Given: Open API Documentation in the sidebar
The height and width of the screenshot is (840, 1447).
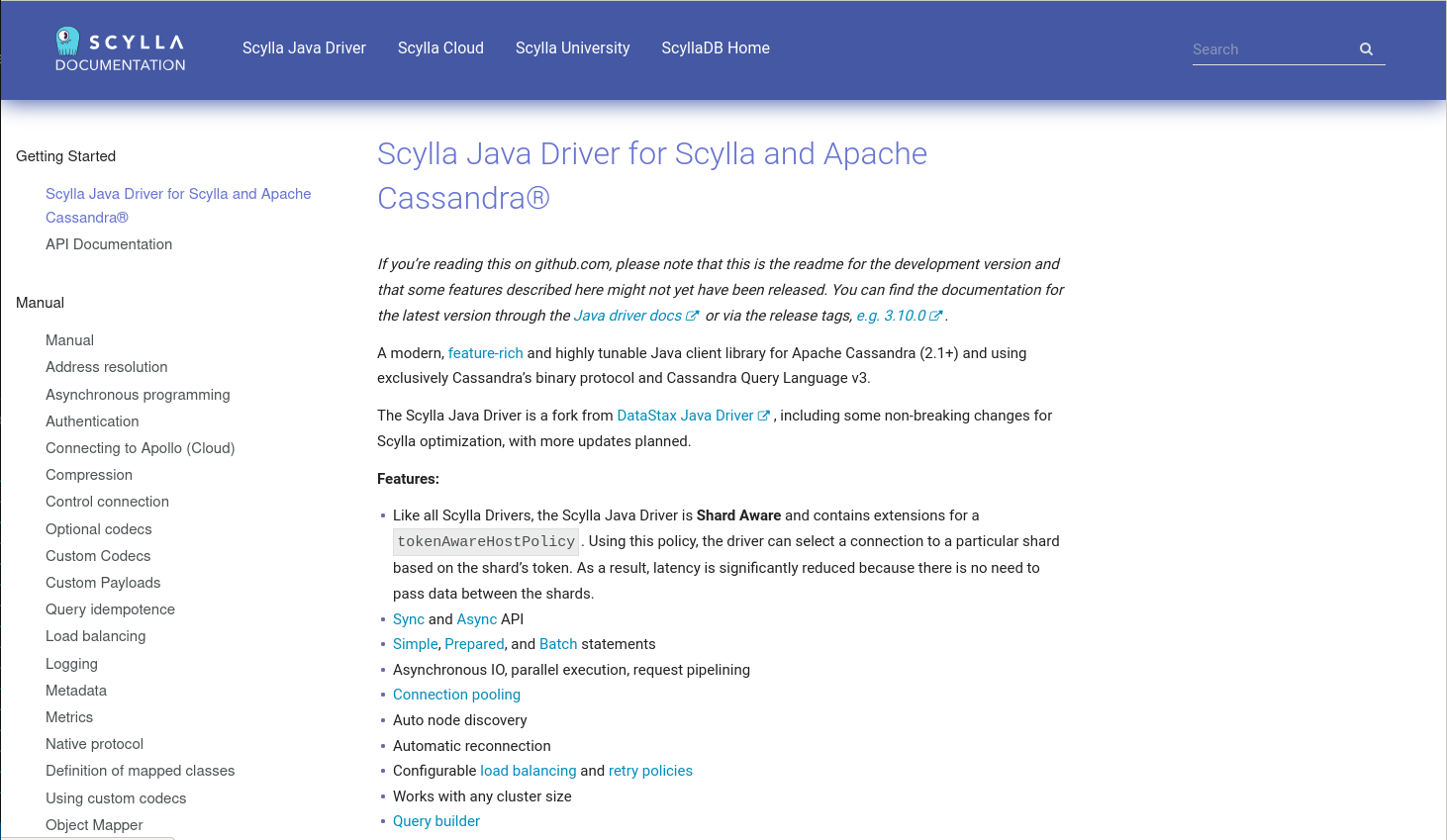Looking at the screenshot, I should (x=109, y=244).
